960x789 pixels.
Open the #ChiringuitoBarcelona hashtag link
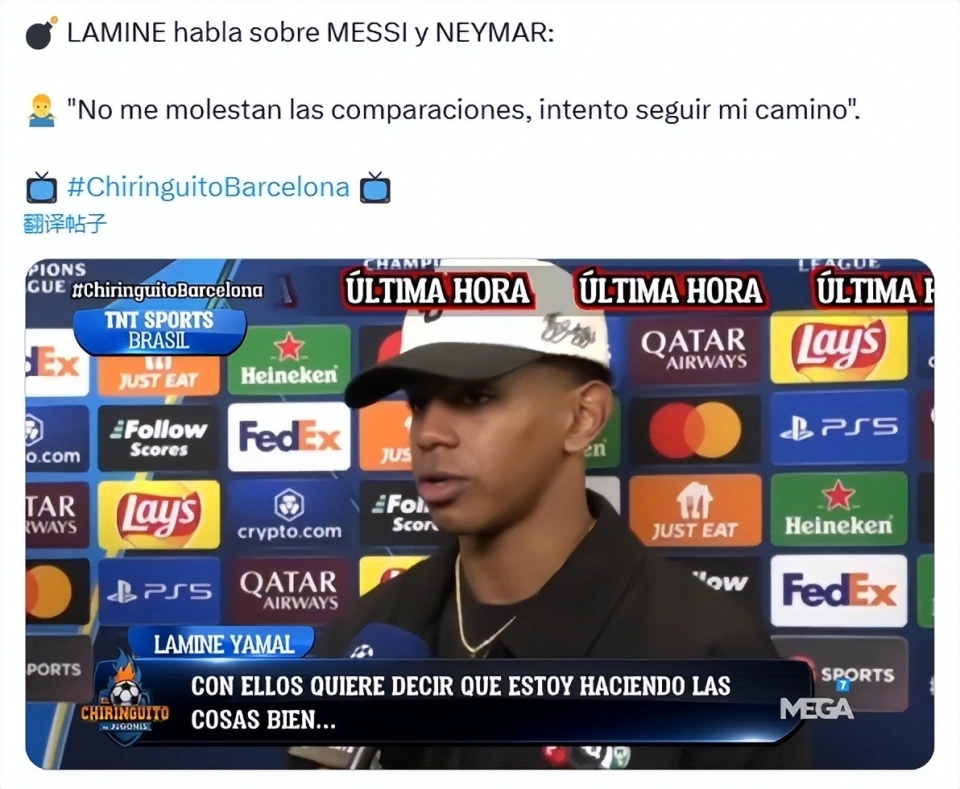[x=208, y=187]
